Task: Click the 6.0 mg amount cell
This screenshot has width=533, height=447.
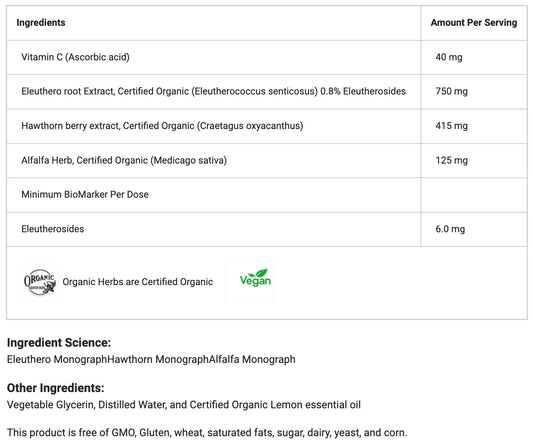Action: 474,229
